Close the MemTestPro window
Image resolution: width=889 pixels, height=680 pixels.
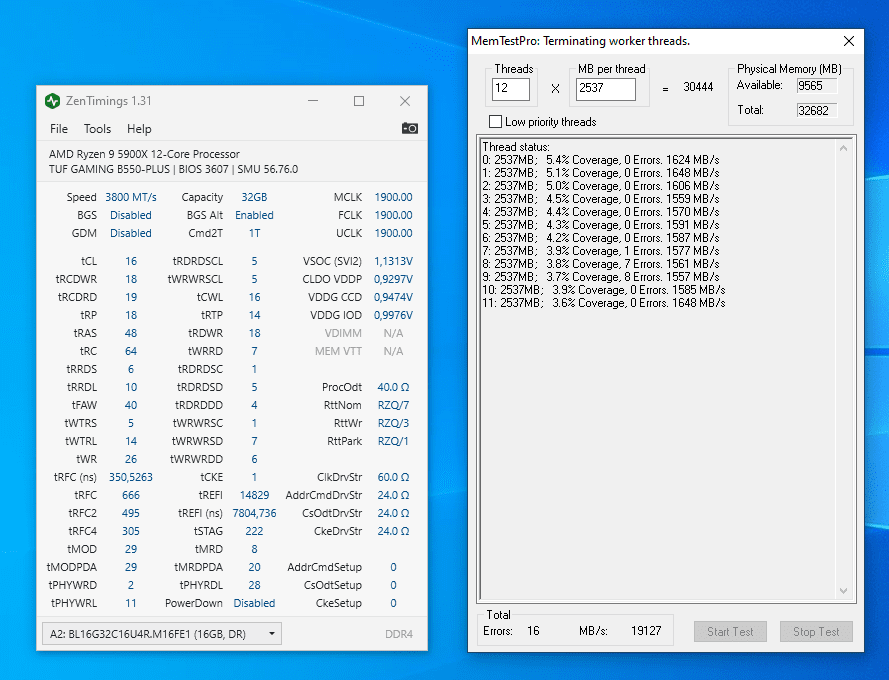849,41
